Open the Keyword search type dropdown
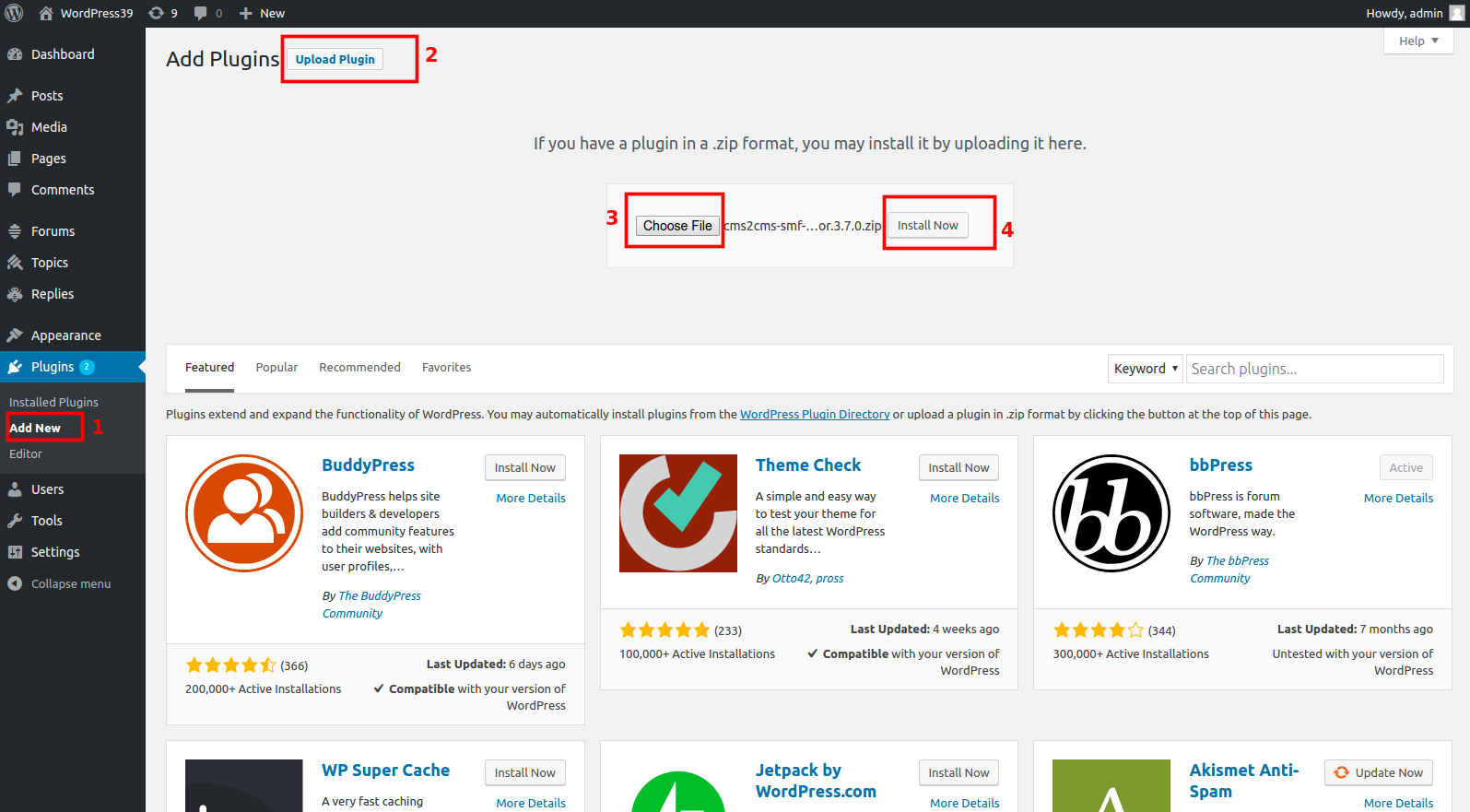This screenshot has height=812, width=1470. click(x=1146, y=369)
